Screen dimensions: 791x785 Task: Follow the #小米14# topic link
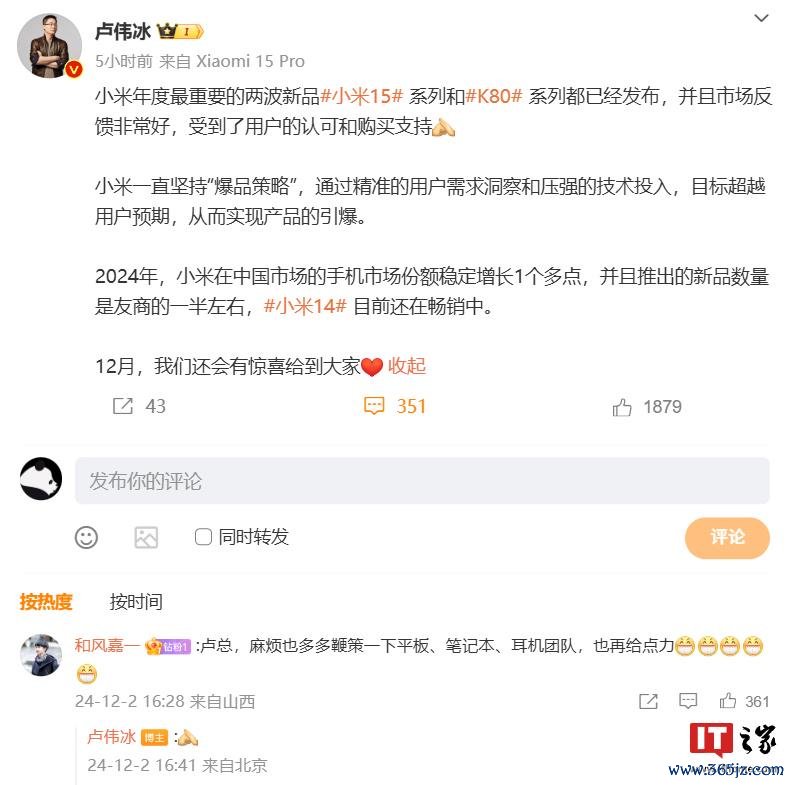coord(305,306)
